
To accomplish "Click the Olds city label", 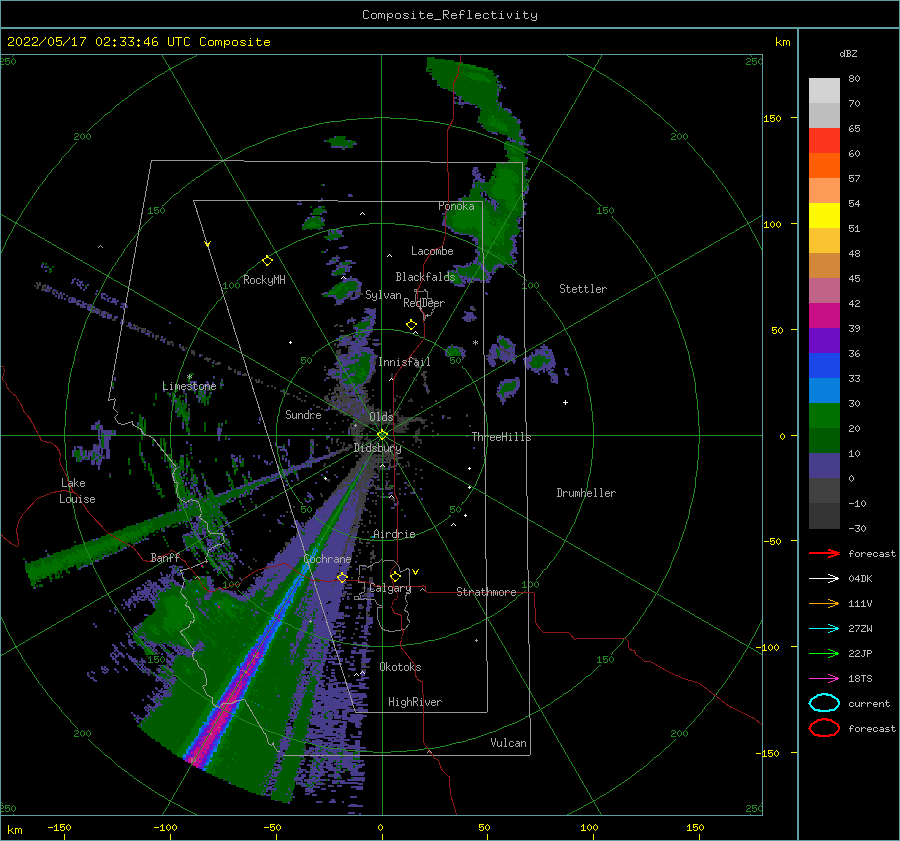I will point(381,417).
